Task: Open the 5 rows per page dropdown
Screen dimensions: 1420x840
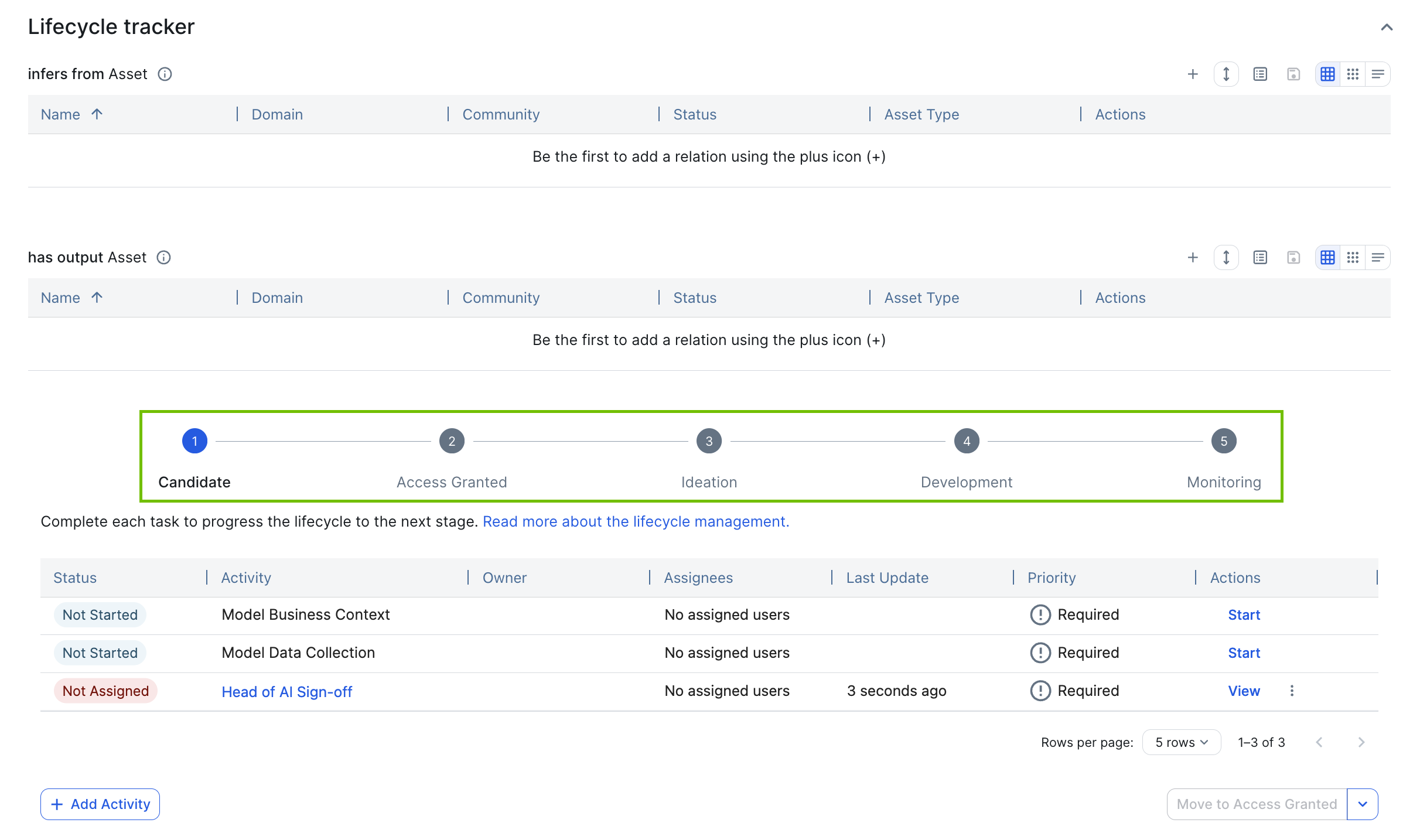Action: (x=1181, y=743)
